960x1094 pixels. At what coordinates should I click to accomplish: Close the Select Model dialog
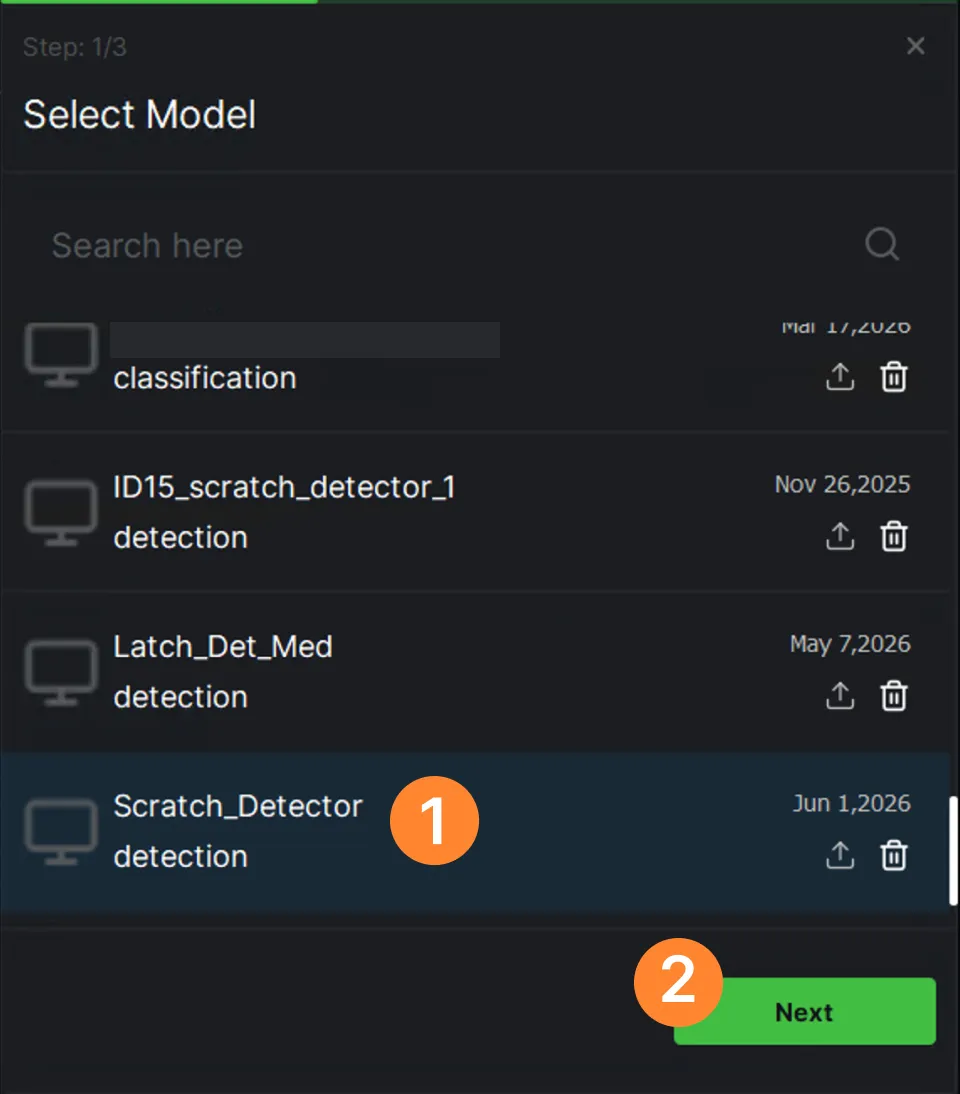click(x=915, y=46)
